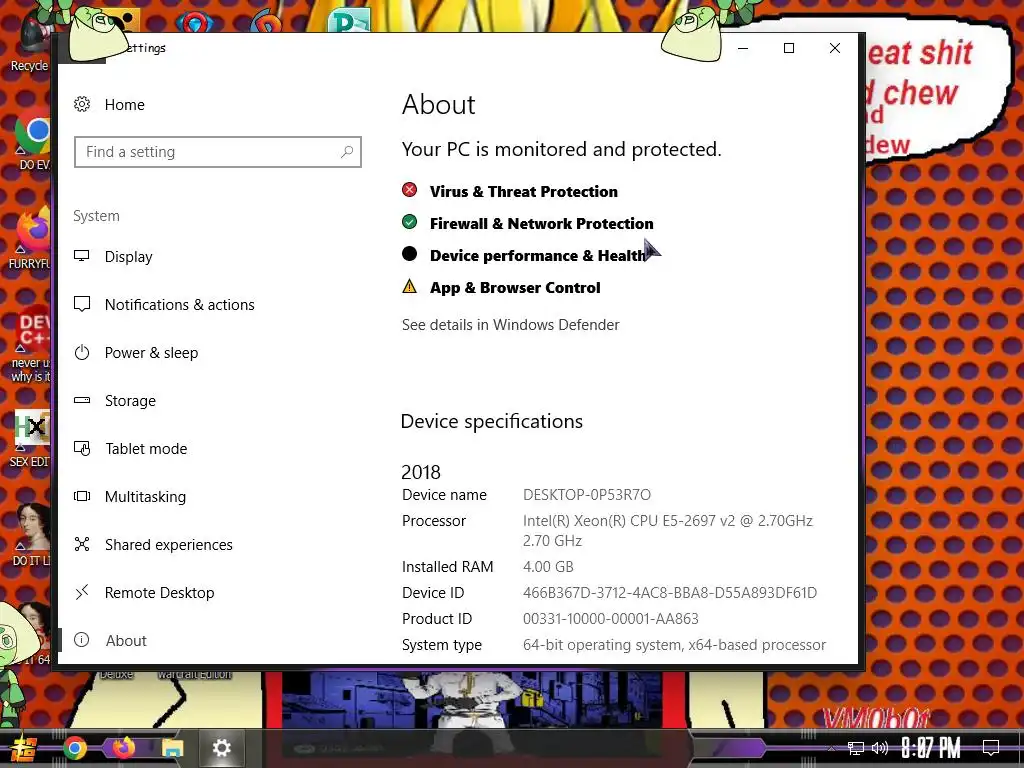
Task: Click the Product ID 00331-10000-00001-AA863
Action: pos(611,619)
